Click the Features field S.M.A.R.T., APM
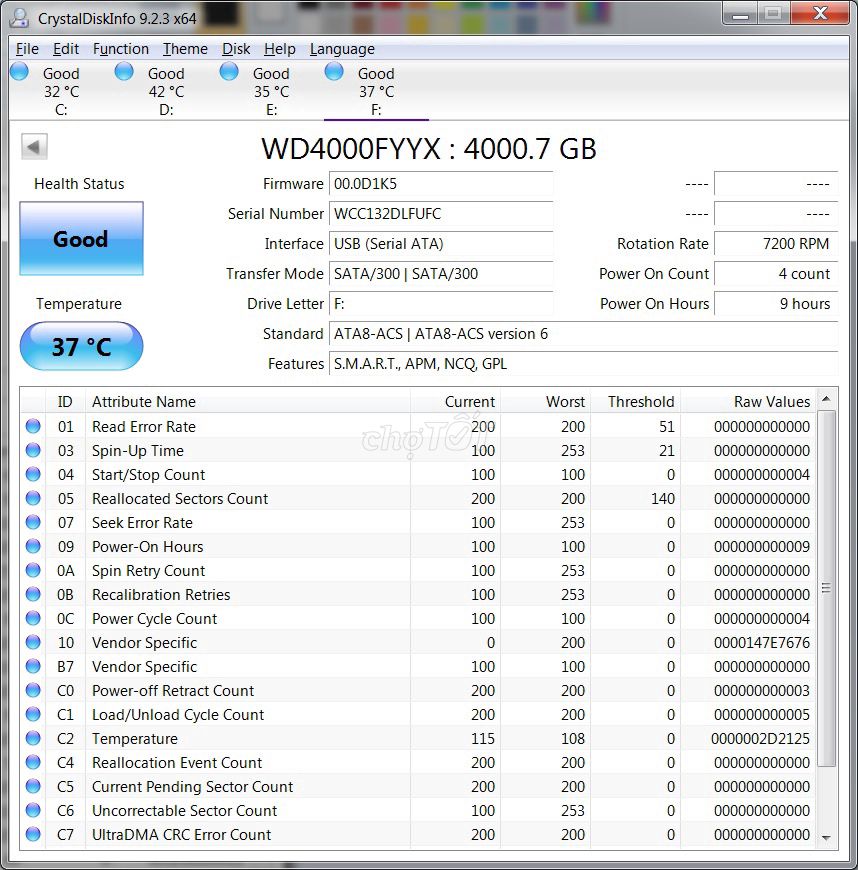Viewport: 858px width, 870px height. 583,363
